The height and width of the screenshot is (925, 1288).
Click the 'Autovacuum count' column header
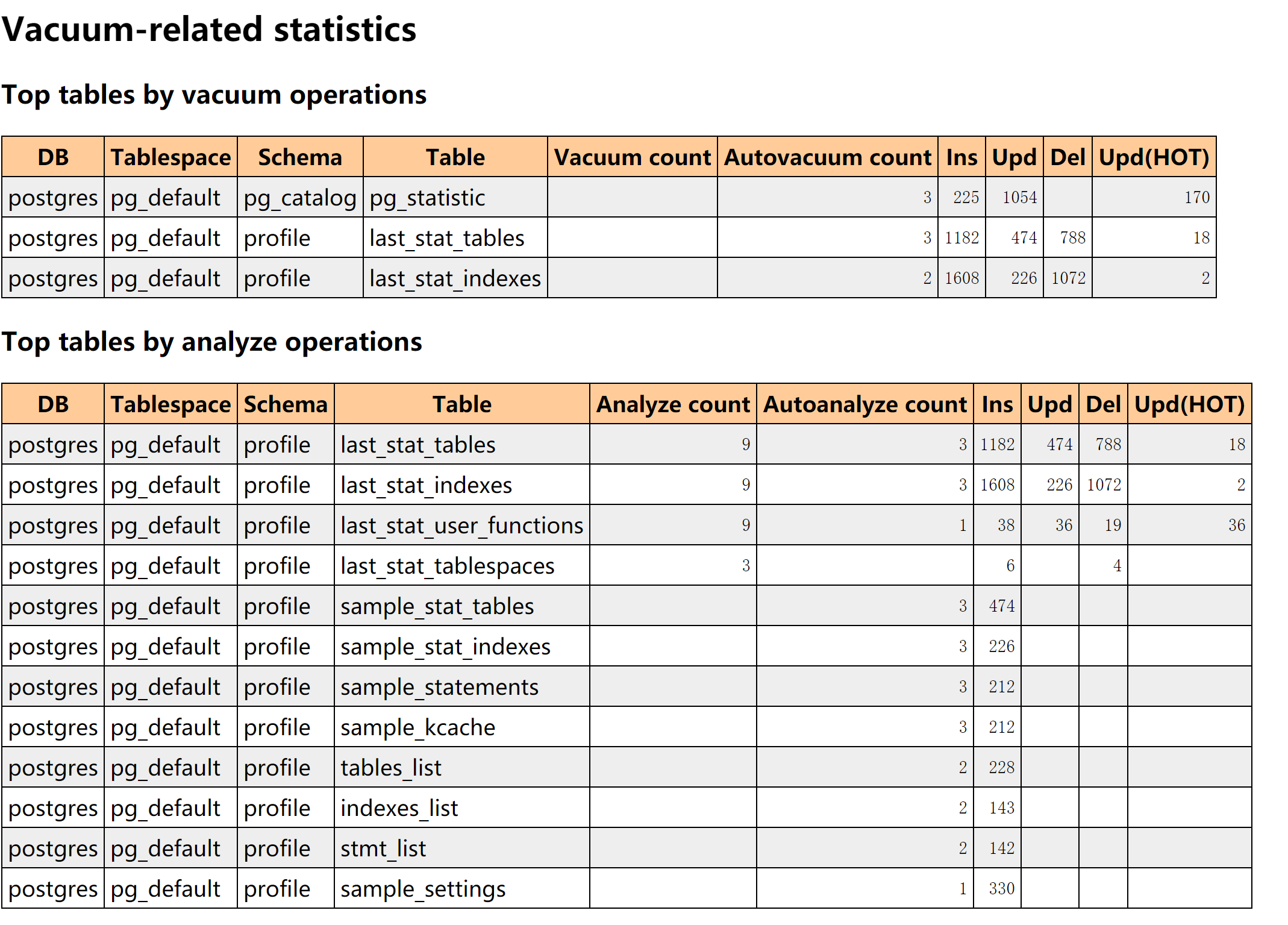coord(828,157)
